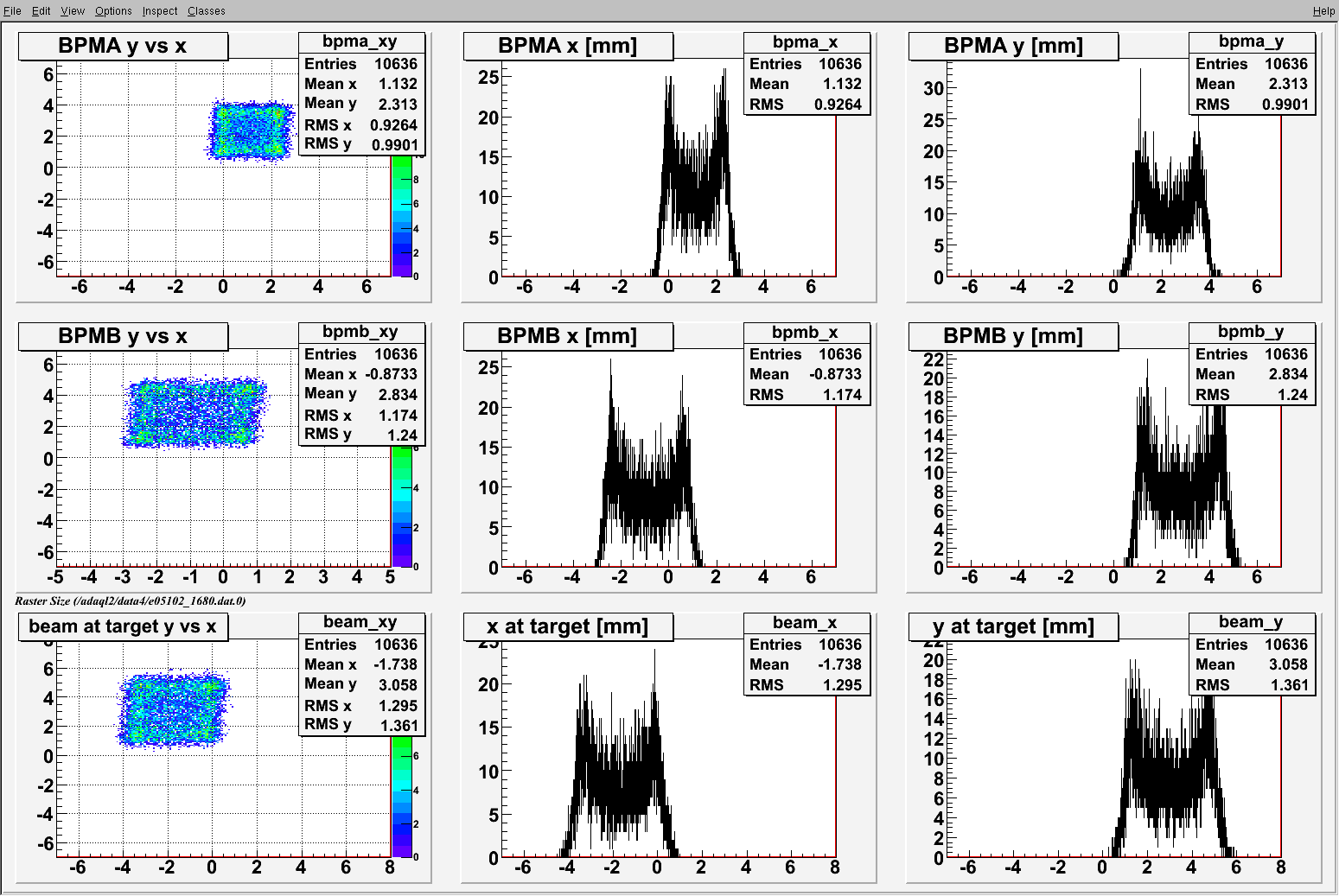This screenshot has width=1339, height=896.
Task: Open the Classes menu
Action: pos(207,10)
